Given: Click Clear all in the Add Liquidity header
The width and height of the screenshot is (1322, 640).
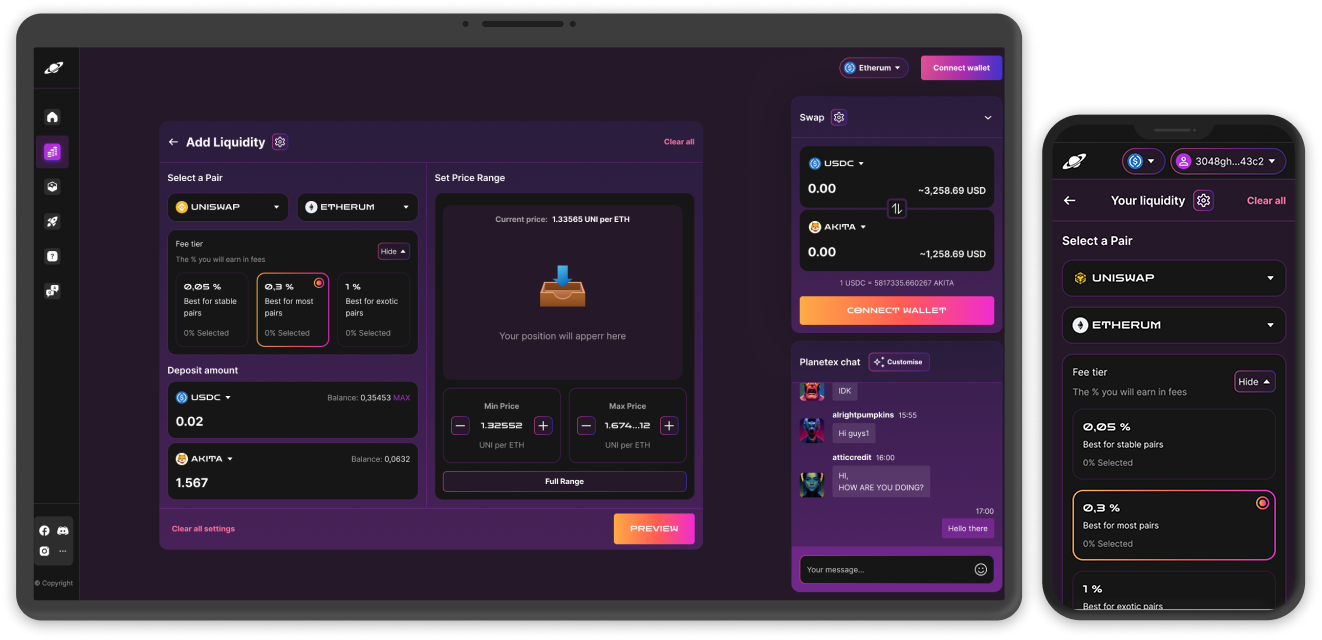Looking at the screenshot, I should coord(679,142).
